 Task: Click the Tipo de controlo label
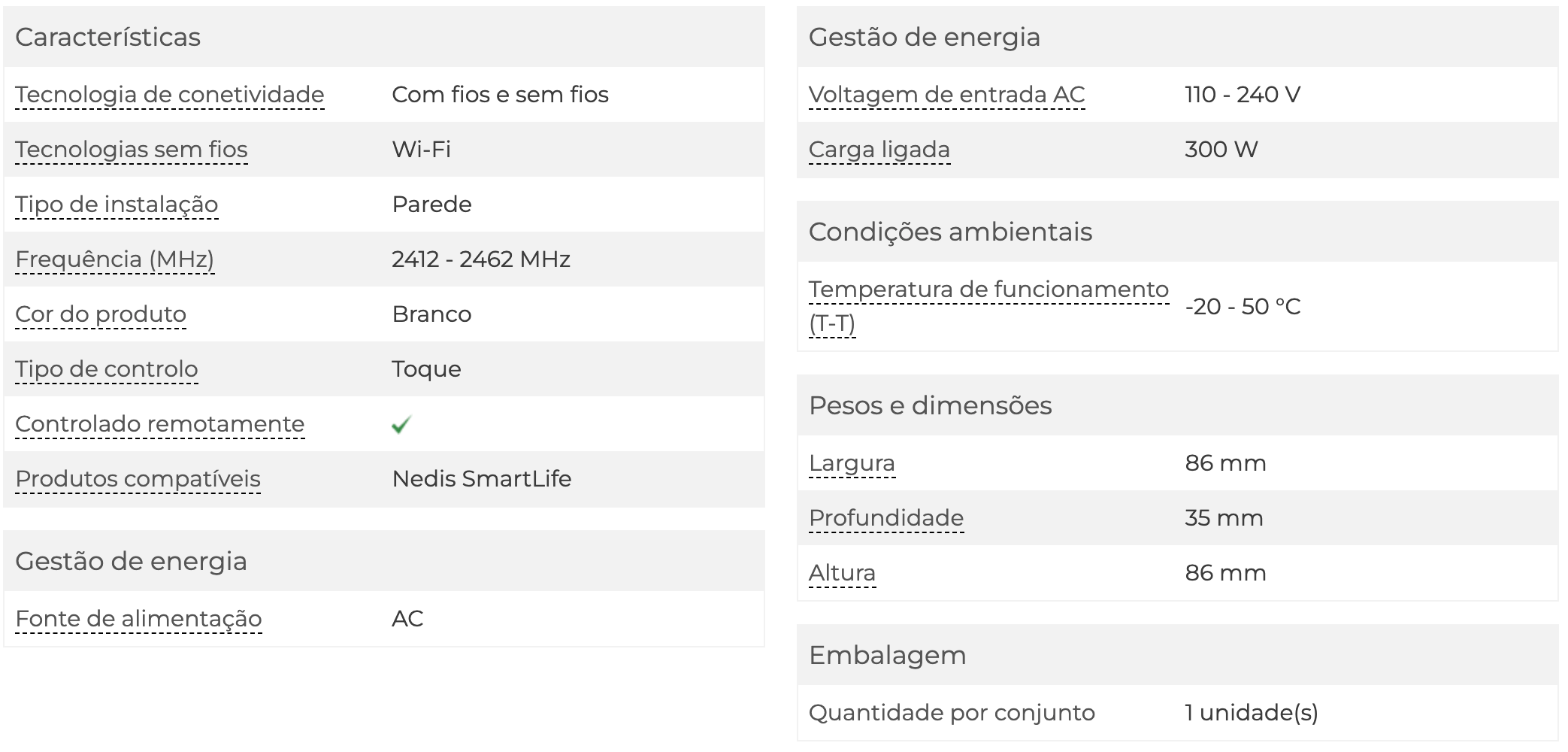coord(107,369)
